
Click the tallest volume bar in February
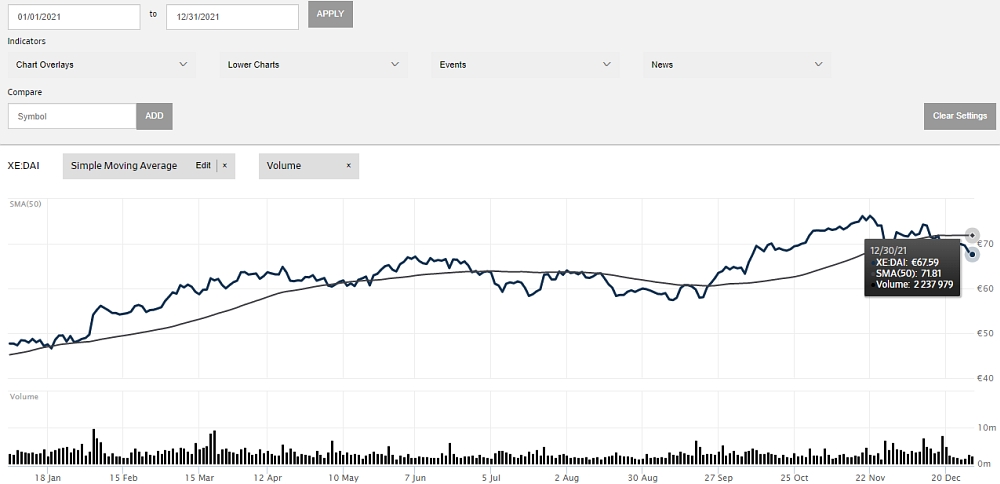click(x=94, y=447)
